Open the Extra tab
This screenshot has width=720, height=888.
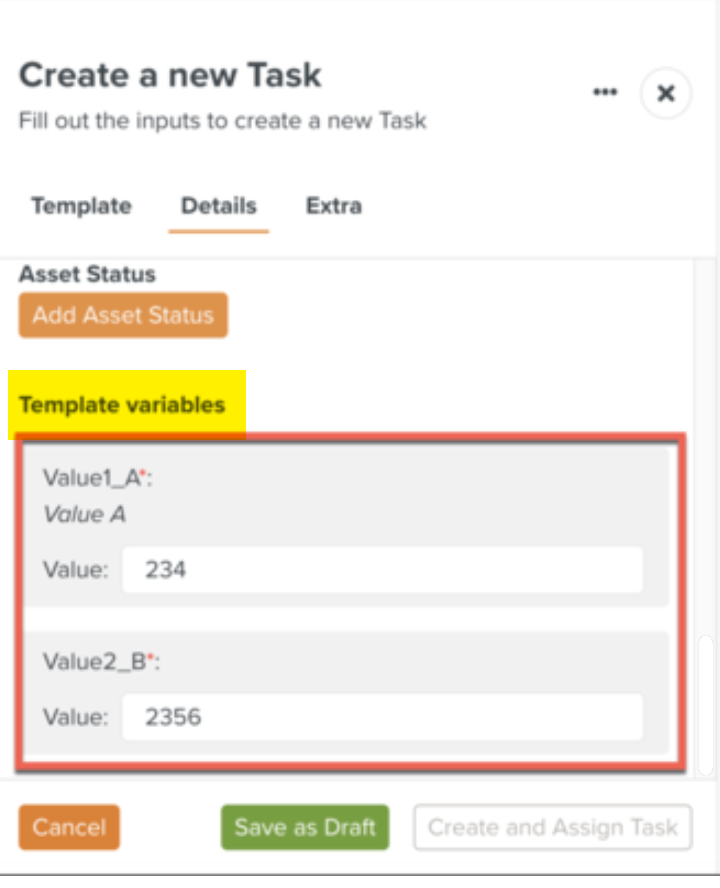[334, 206]
